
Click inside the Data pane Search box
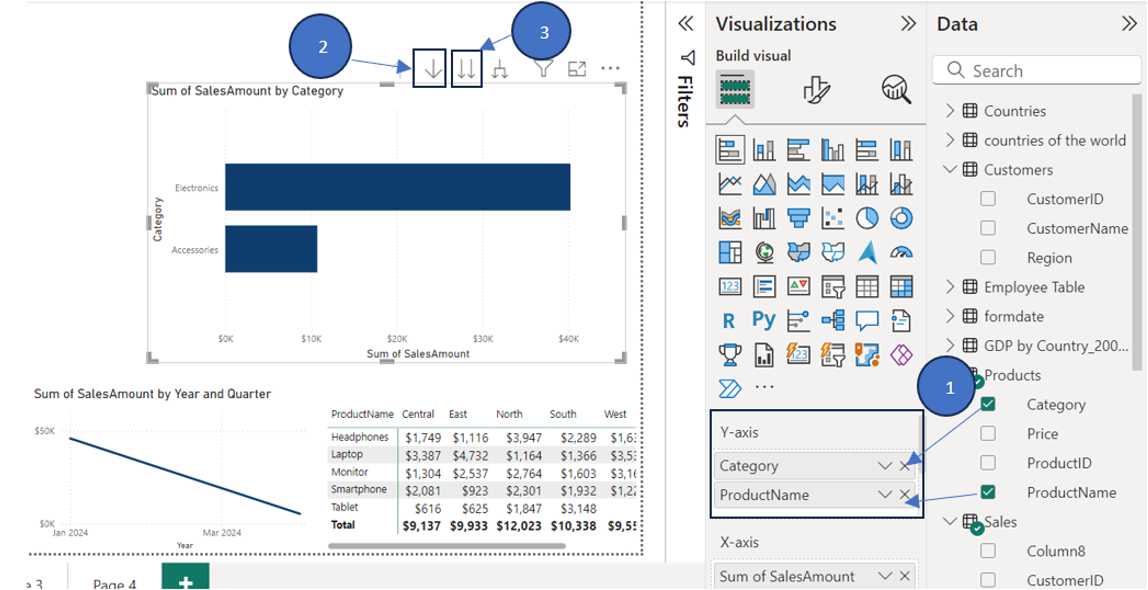pos(1035,71)
